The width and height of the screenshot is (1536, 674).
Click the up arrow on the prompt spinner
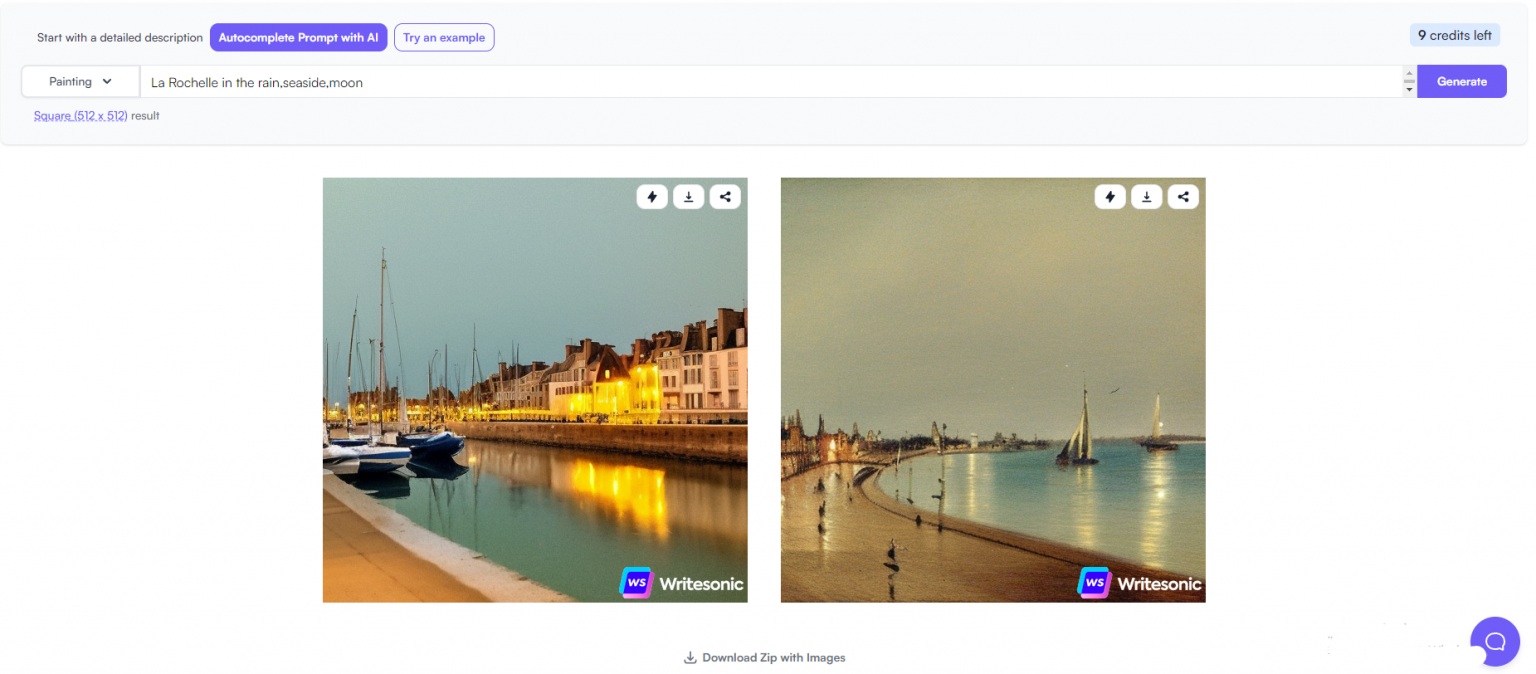pos(1410,73)
